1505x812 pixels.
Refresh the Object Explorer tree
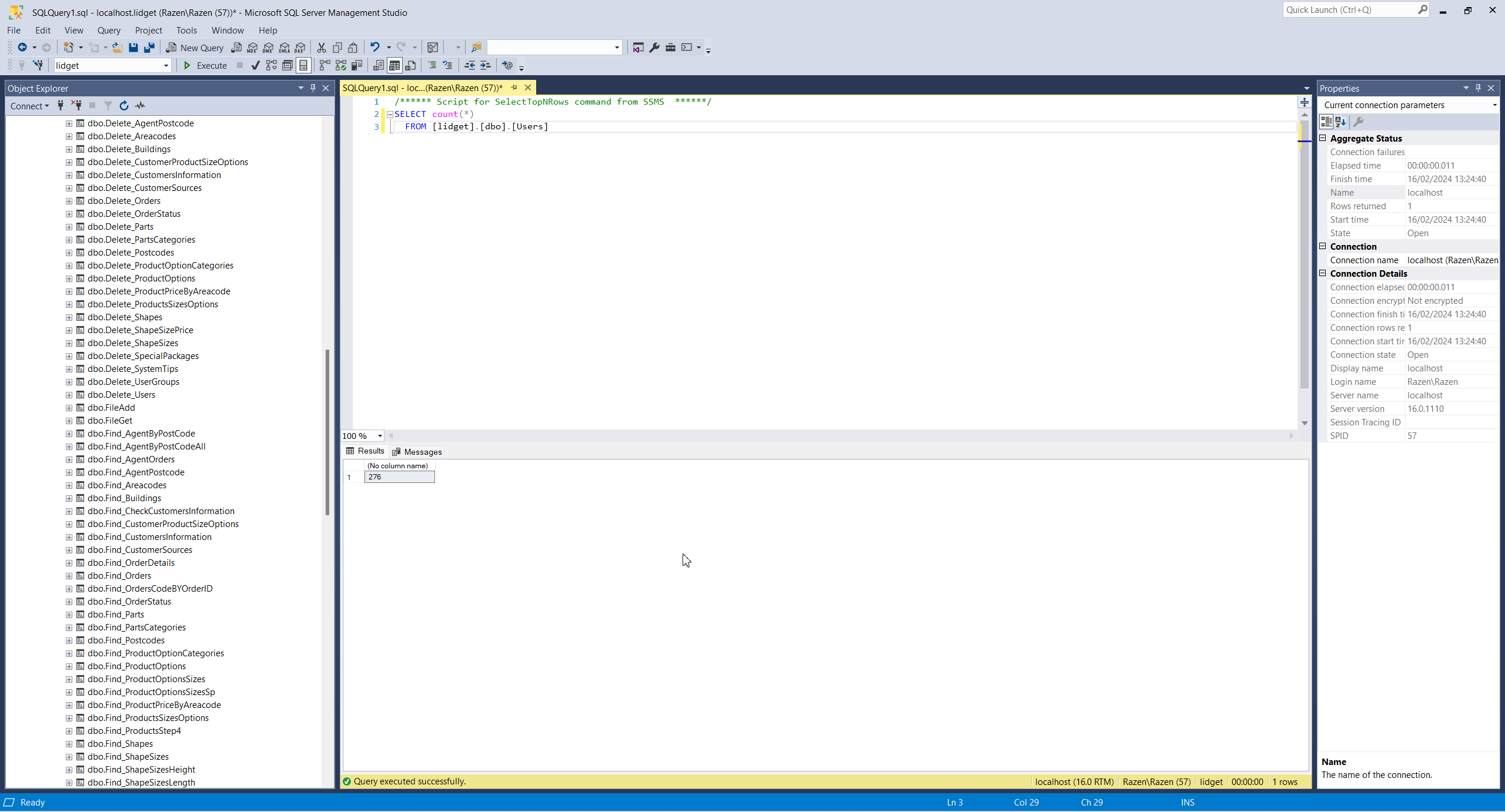[124, 106]
